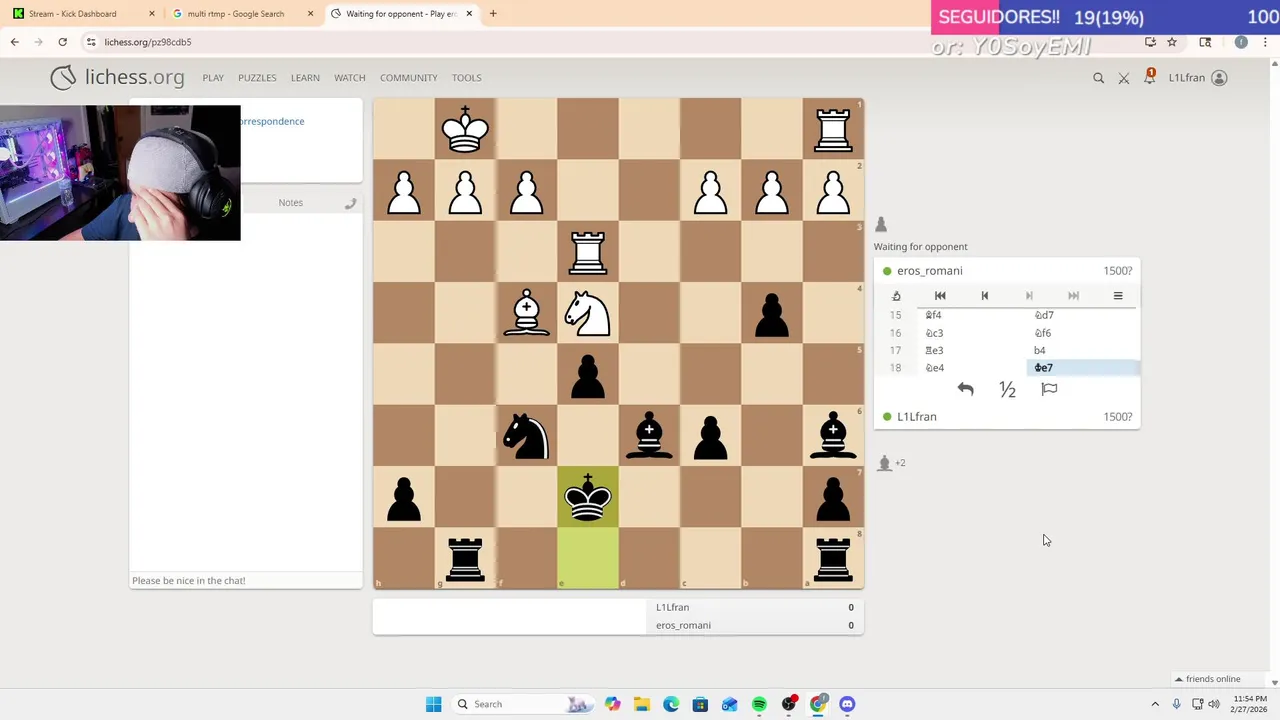The width and height of the screenshot is (1280, 720).
Task: Click eros_romani in the score table
Action: pyautogui.click(x=683, y=626)
